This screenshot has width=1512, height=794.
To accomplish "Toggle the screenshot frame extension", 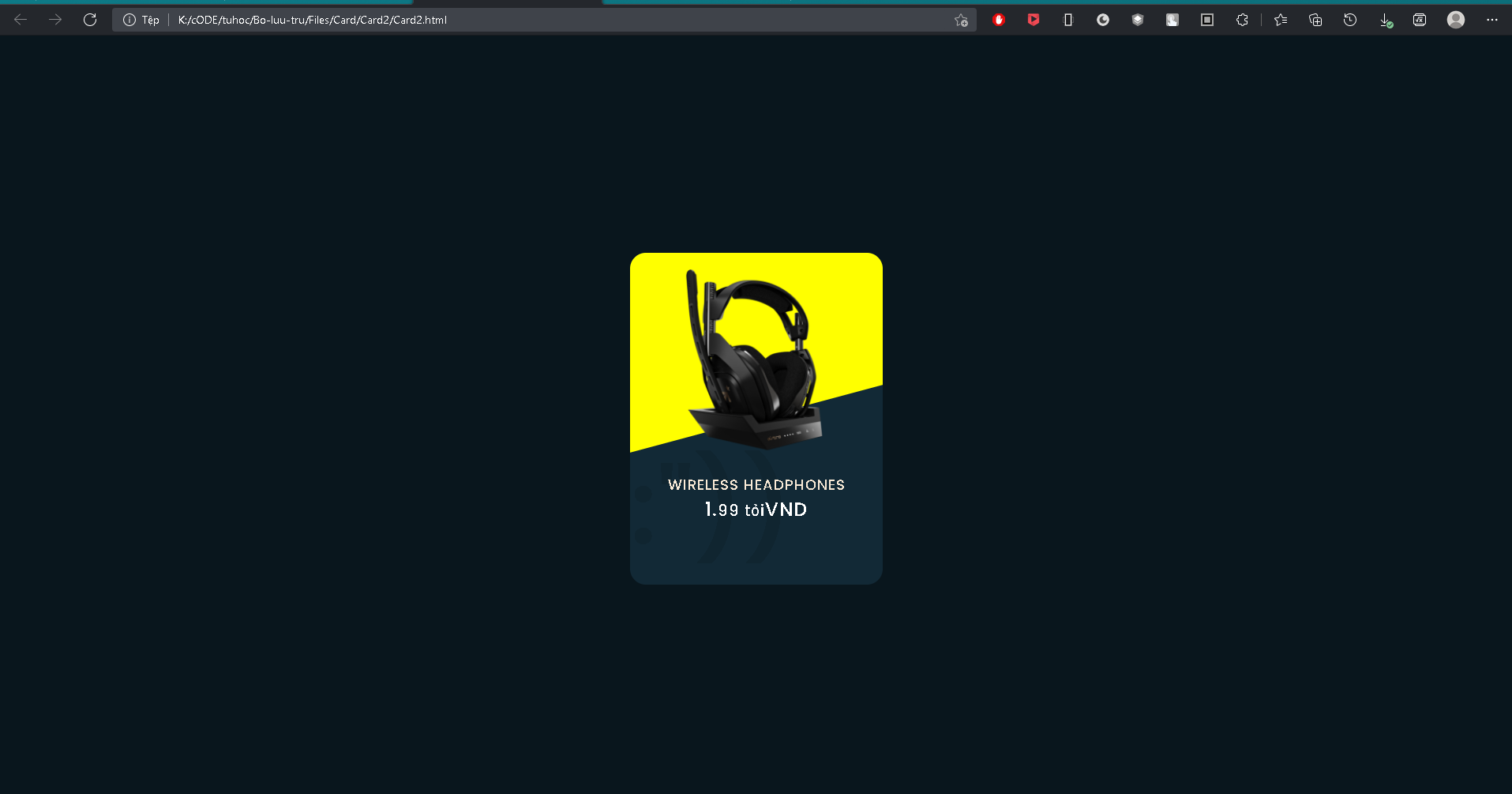I will point(1207,20).
